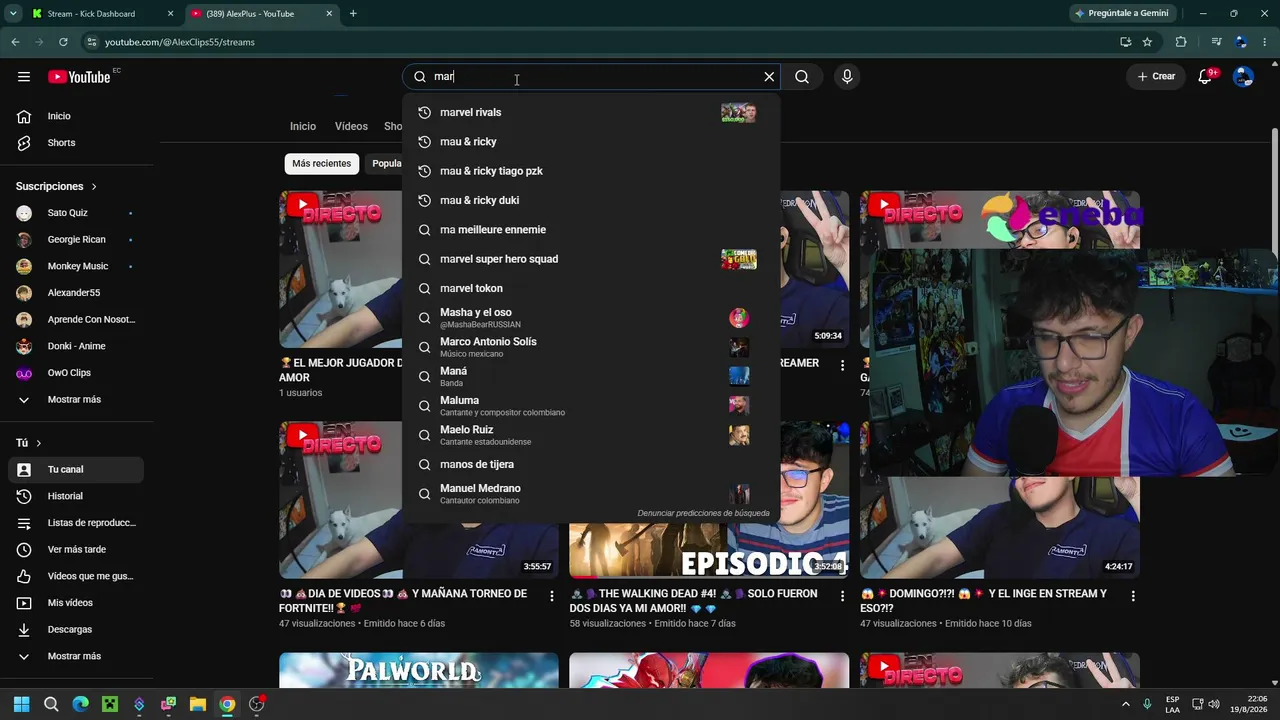
Task: Click the address bar URL
Action: point(180,42)
